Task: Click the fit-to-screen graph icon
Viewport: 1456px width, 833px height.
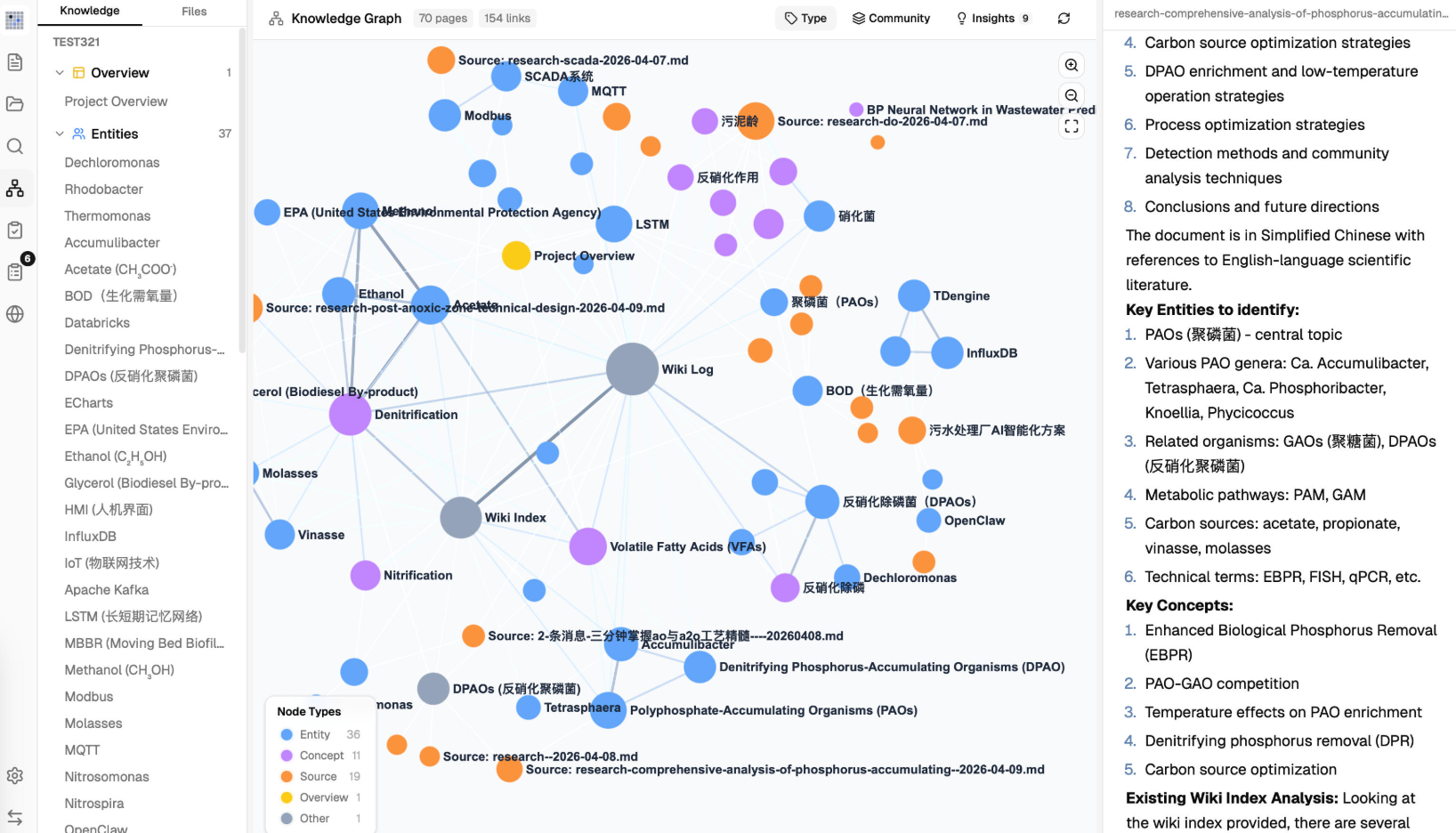Action: [1072, 126]
